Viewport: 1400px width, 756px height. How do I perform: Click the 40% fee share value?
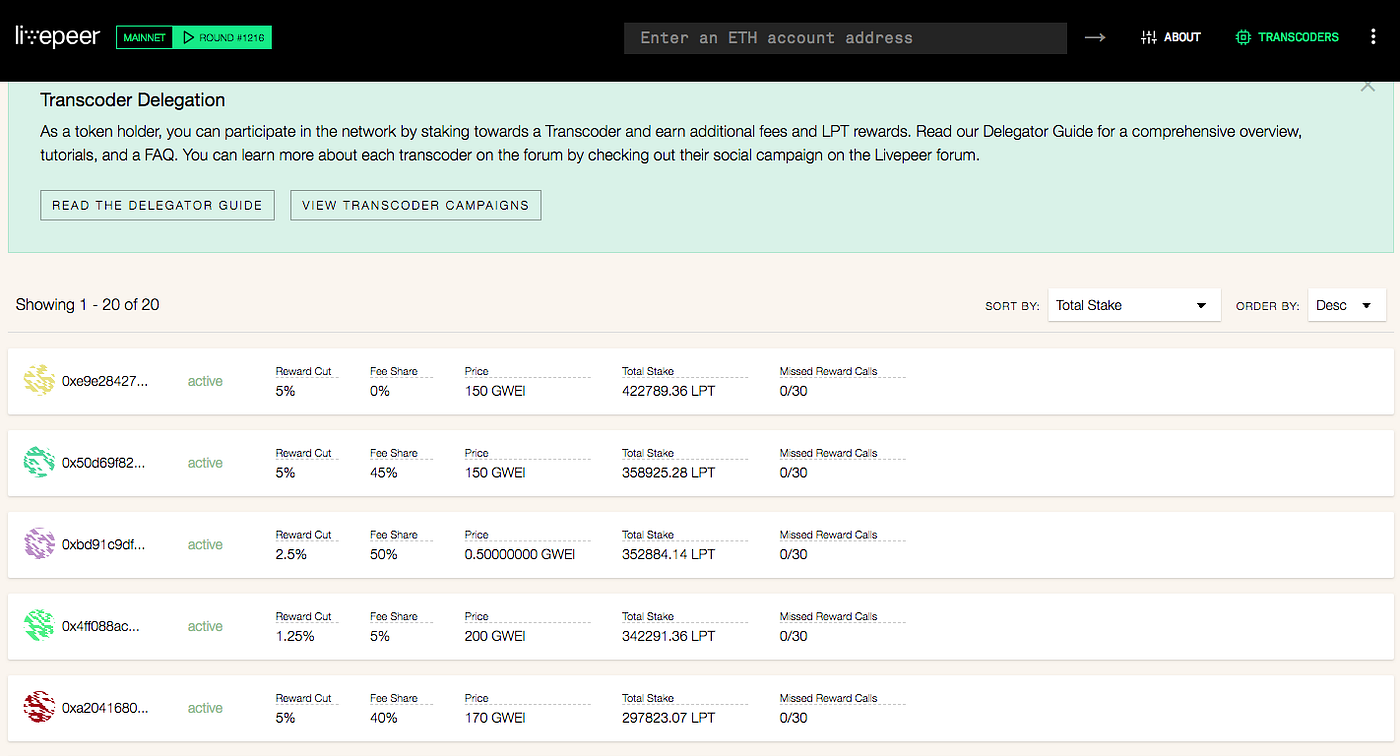coord(384,718)
